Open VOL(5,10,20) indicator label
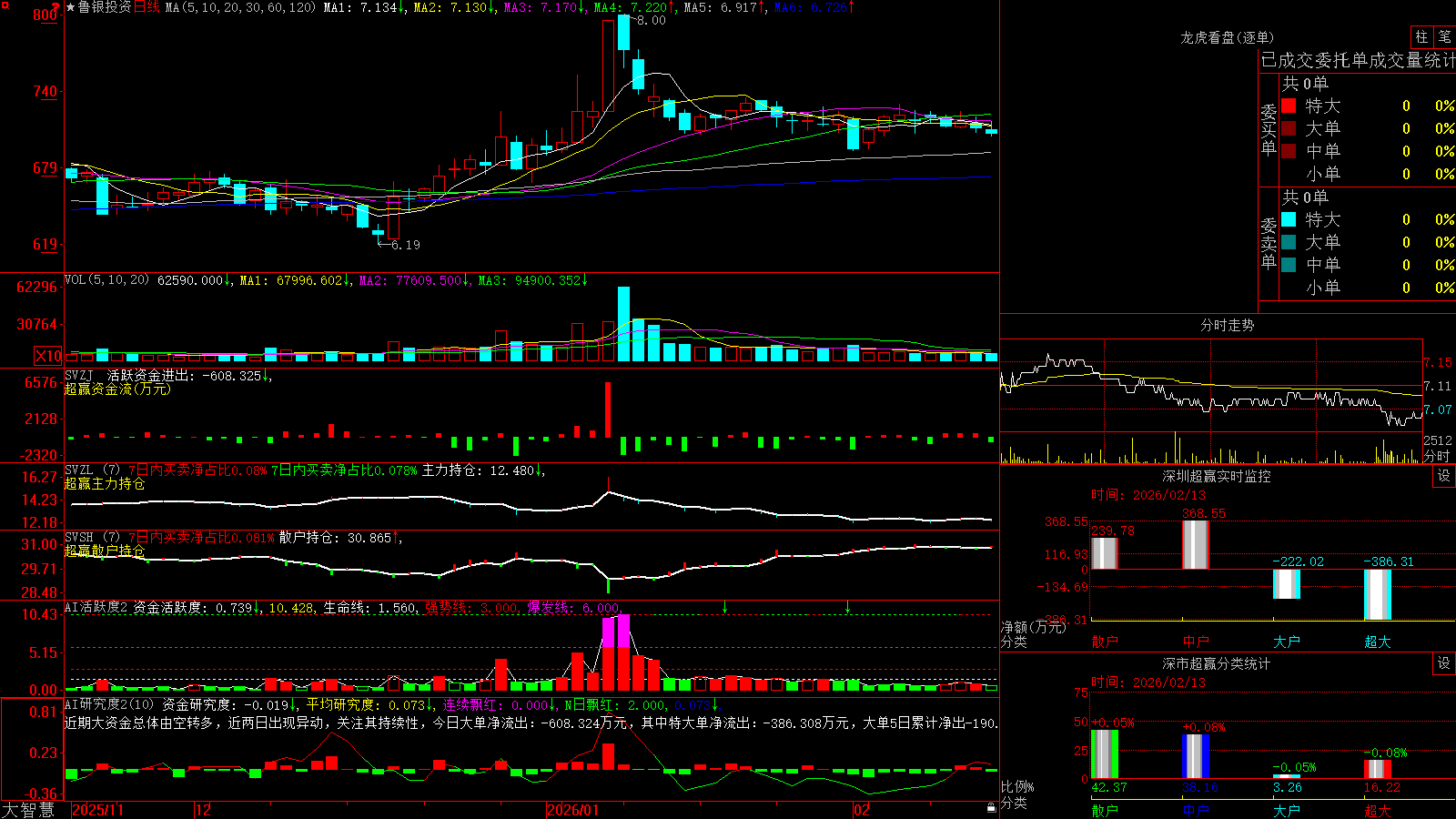Image resolution: width=1456 pixels, height=819 pixels. tap(106, 279)
